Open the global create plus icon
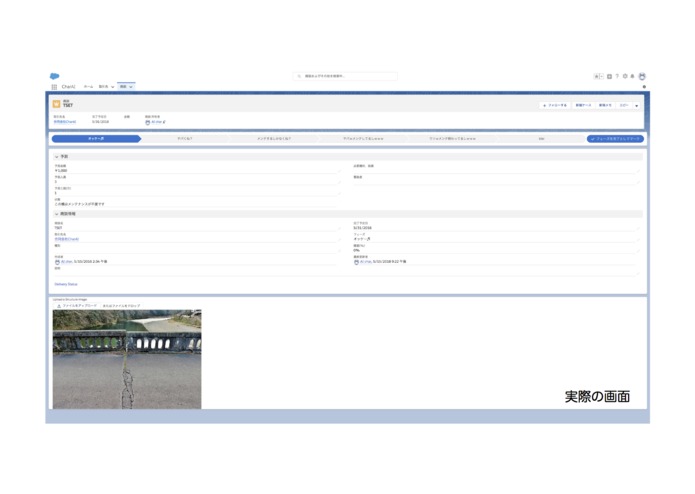The width and height of the screenshot is (695, 494). pyautogui.click(x=609, y=76)
